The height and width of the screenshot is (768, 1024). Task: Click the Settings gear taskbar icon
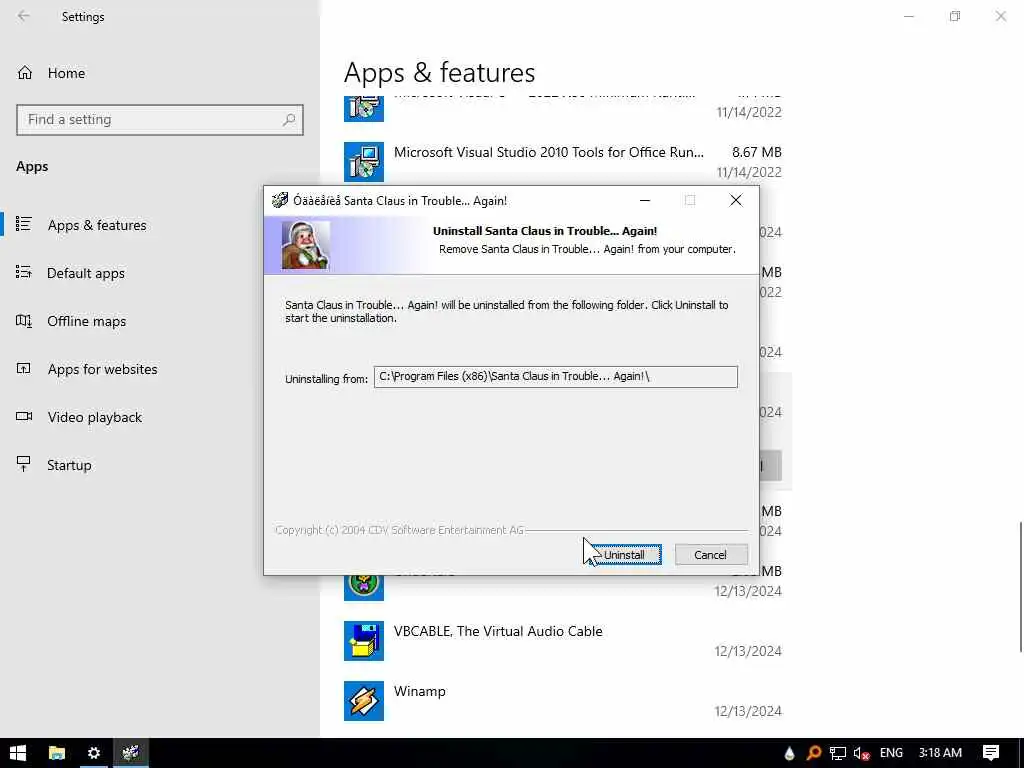[93, 753]
